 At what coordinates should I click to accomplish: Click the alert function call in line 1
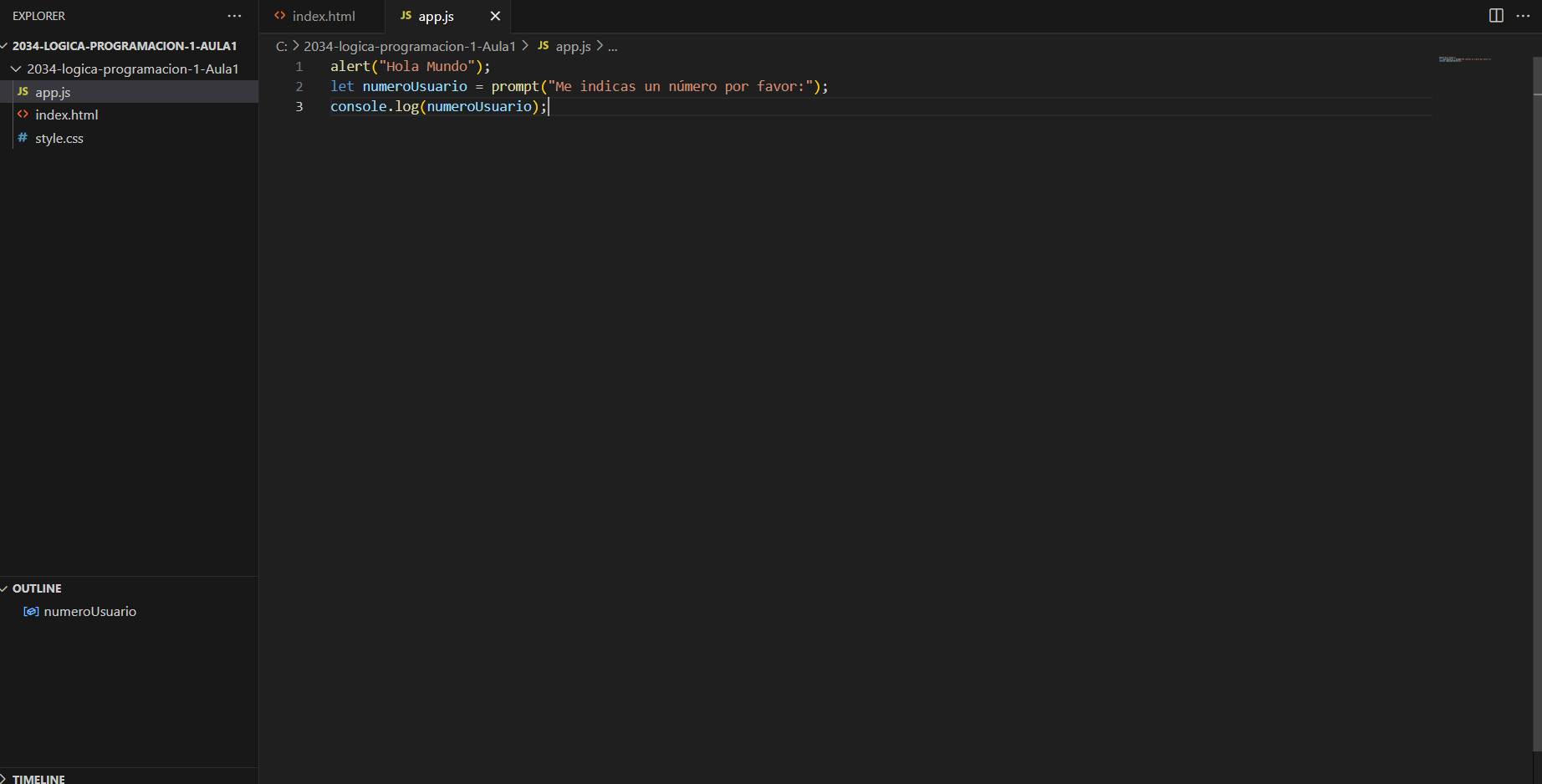tap(350, 66)
